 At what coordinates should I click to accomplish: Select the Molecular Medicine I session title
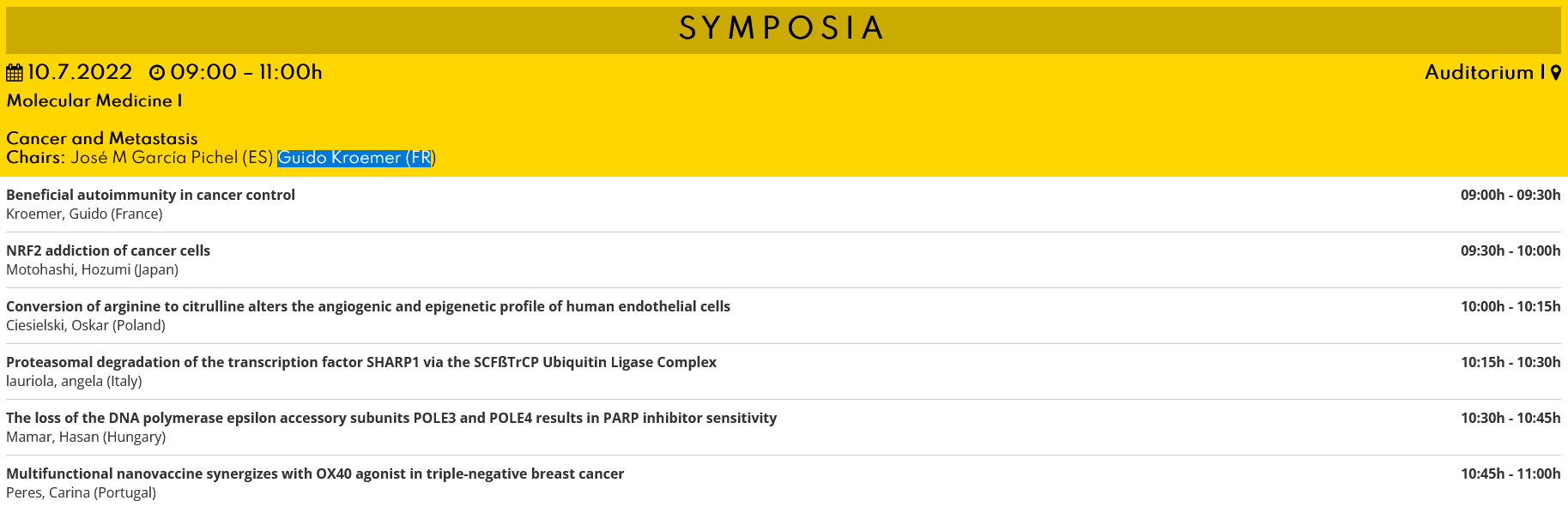coord(94,101)
